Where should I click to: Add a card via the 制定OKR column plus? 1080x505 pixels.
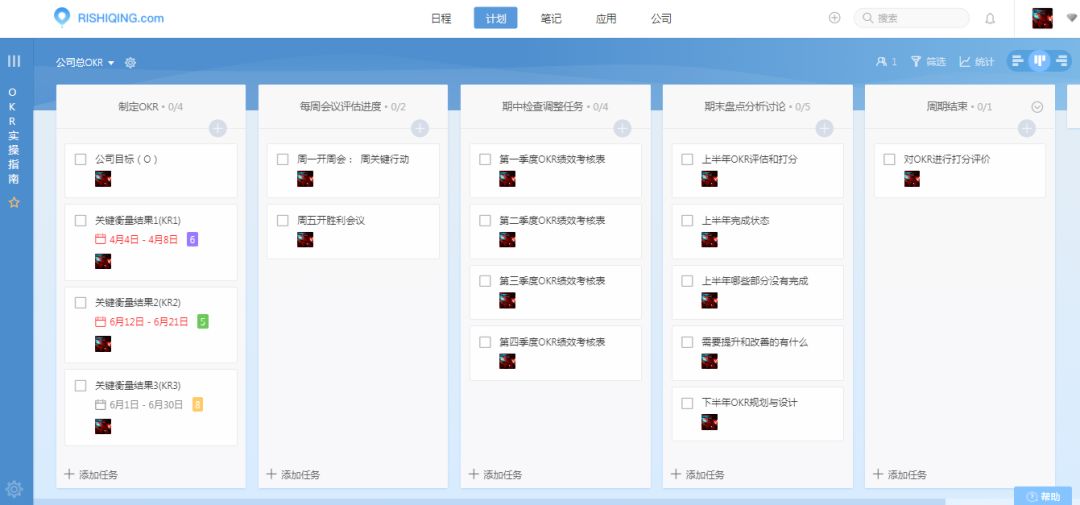click(x=218, y=128)
